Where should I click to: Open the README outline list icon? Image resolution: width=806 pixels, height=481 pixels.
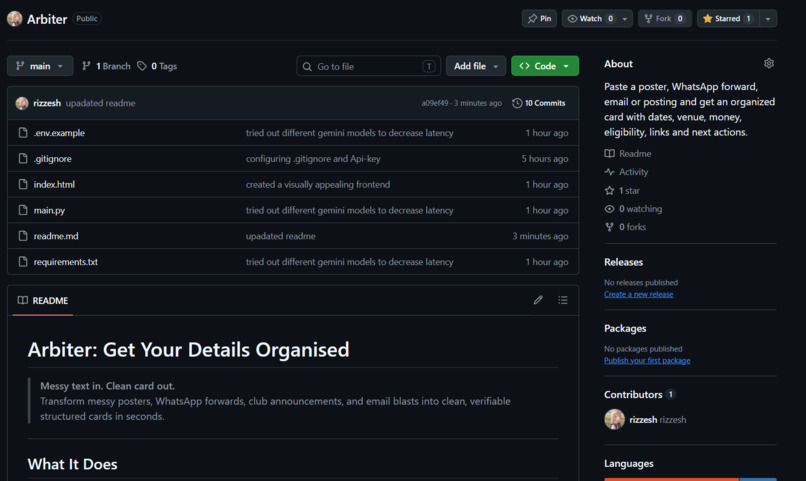pos(563,300)
